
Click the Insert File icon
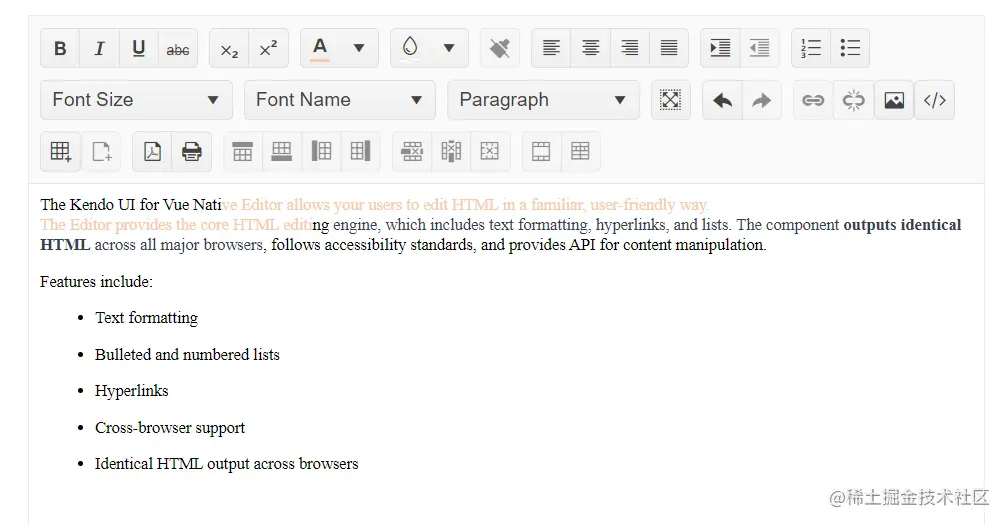tap(101, 152)
